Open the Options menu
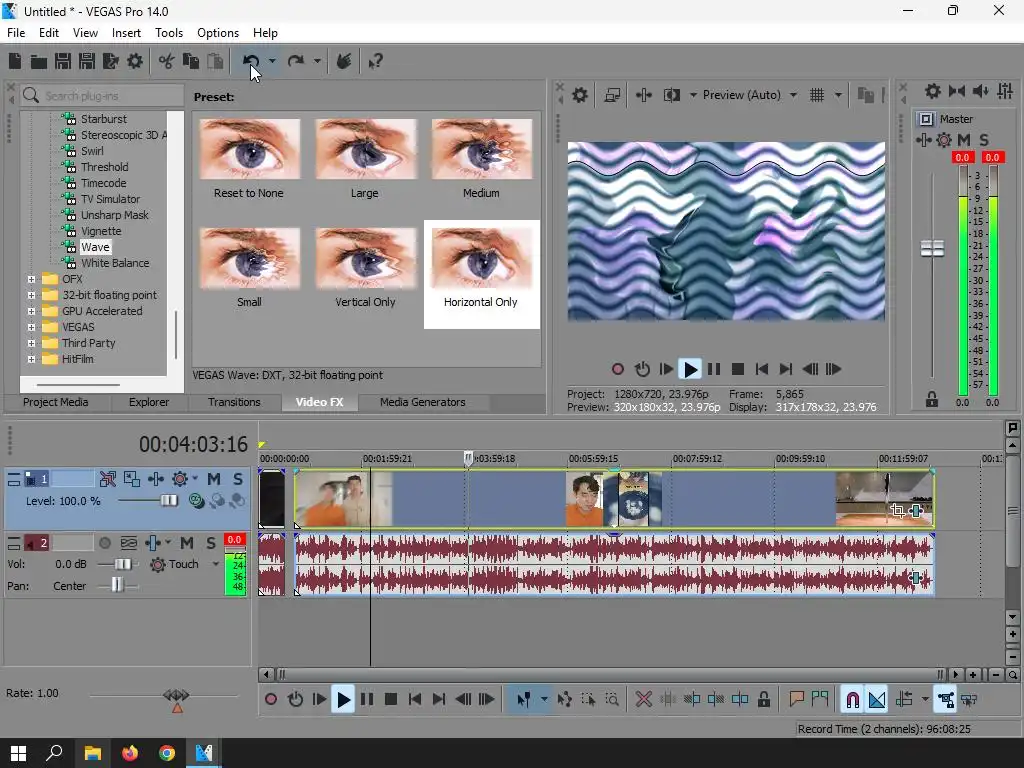The width and height of the screenshot is (1024, 768). pyautogui.click(x=218, y=33)
